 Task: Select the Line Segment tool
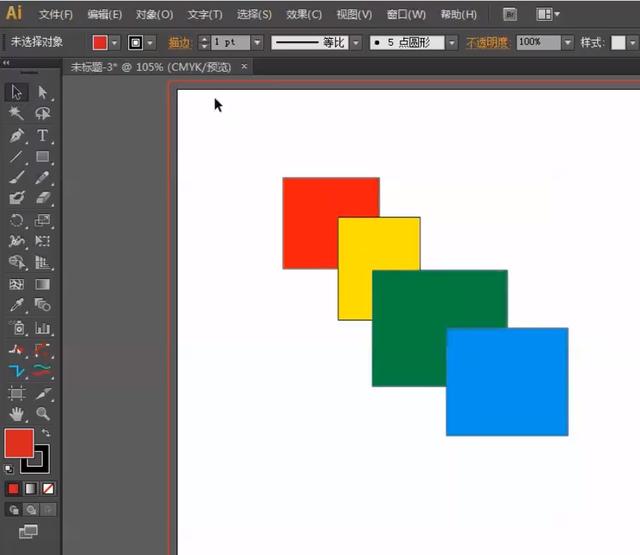pyautogui.click(x=16, y=156)
